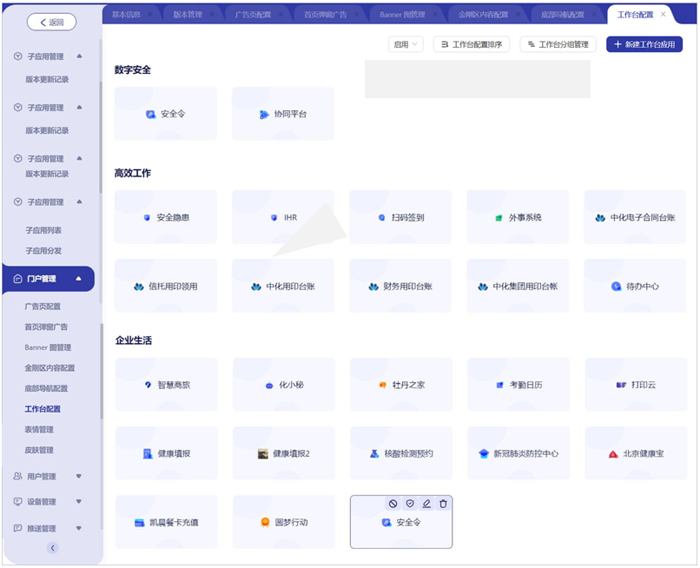Image resolution: width=700 pixels, height=568 pixels.
Task: Click the 打印云 app card
Action: (x=635, y=384)
